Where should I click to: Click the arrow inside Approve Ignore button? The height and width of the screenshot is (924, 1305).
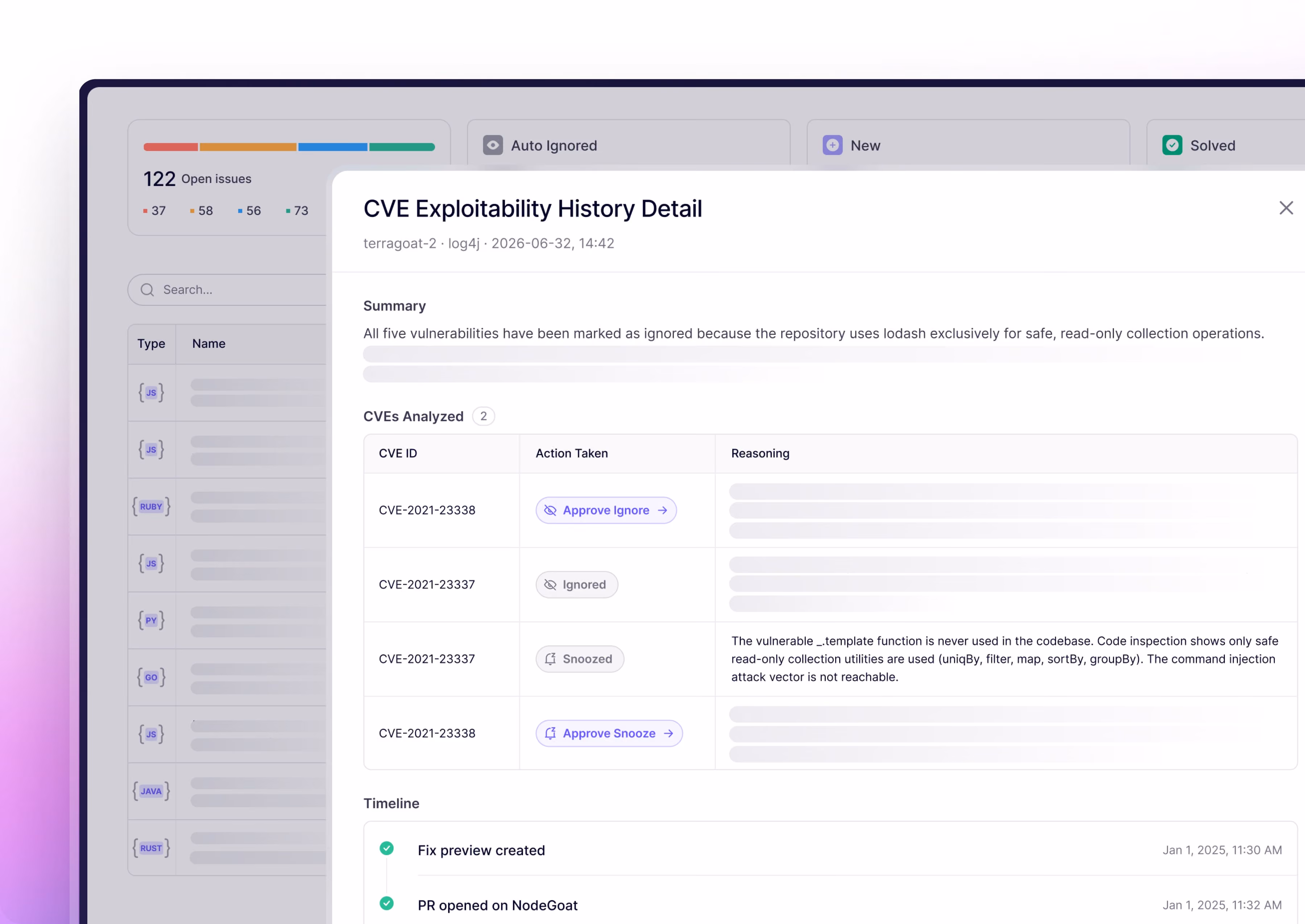pyautogui.click(x=662, y=510)
